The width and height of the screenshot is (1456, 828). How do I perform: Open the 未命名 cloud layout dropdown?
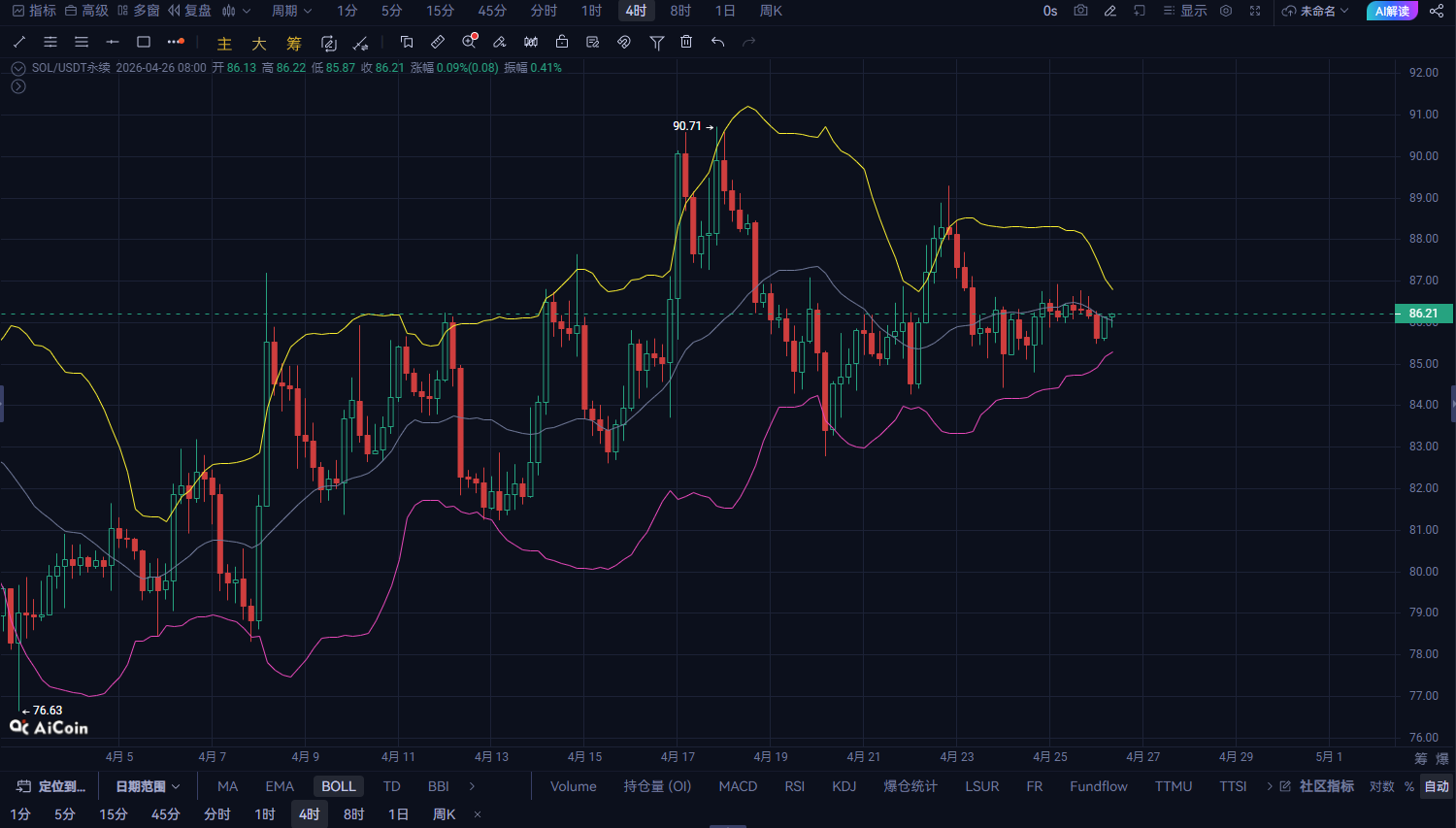pos(1315,11)
